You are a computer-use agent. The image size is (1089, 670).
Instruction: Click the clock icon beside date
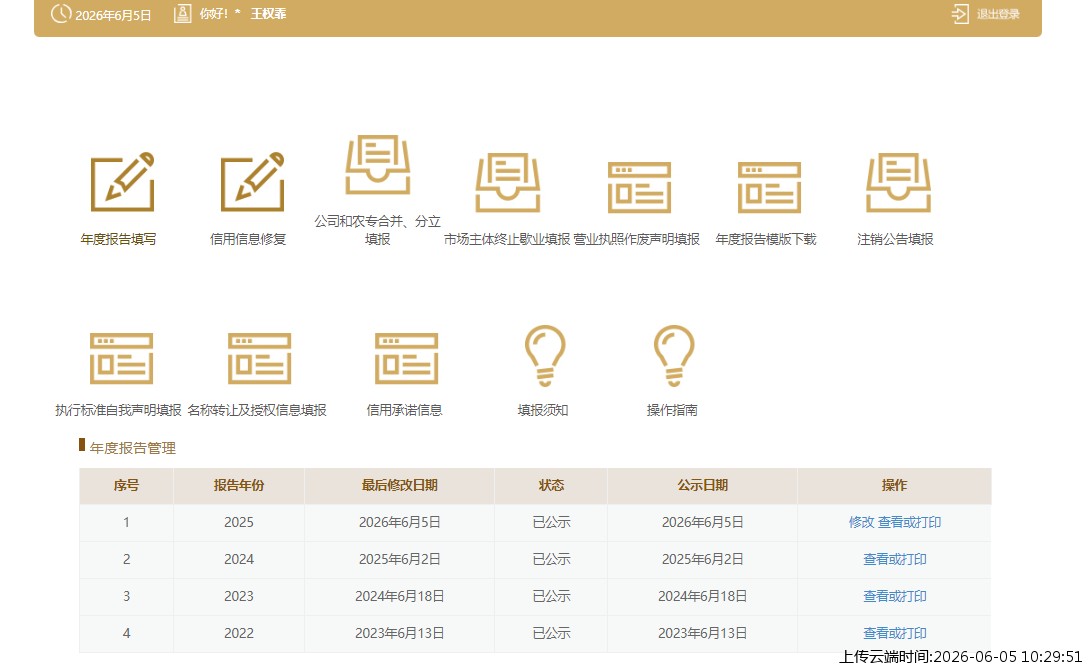pos(61,13)
